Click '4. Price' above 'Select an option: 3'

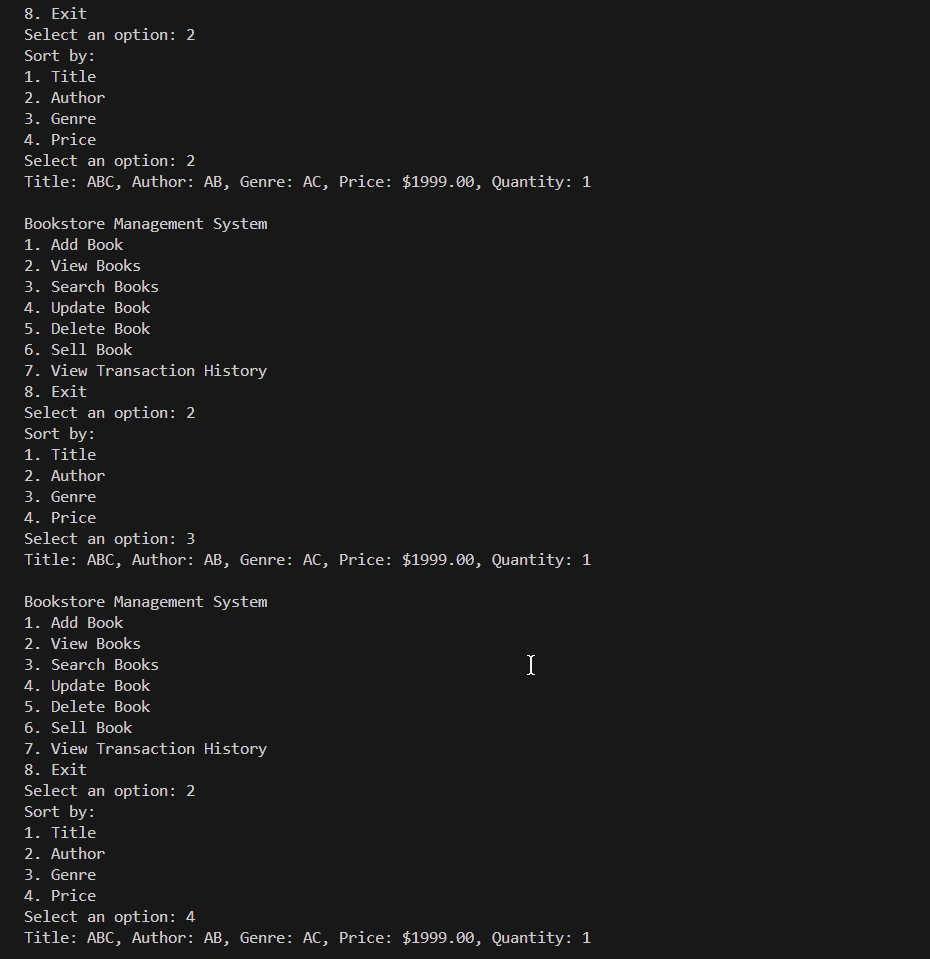coord(60,518)
